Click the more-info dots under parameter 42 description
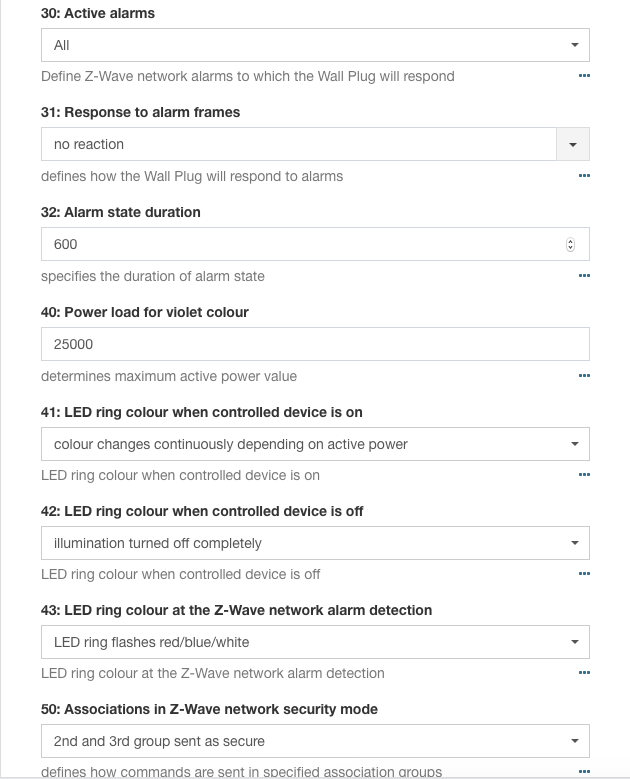Image resolution: width=630 pixels, height=779 pixels. pyautogui.click(x=584, y=574)
